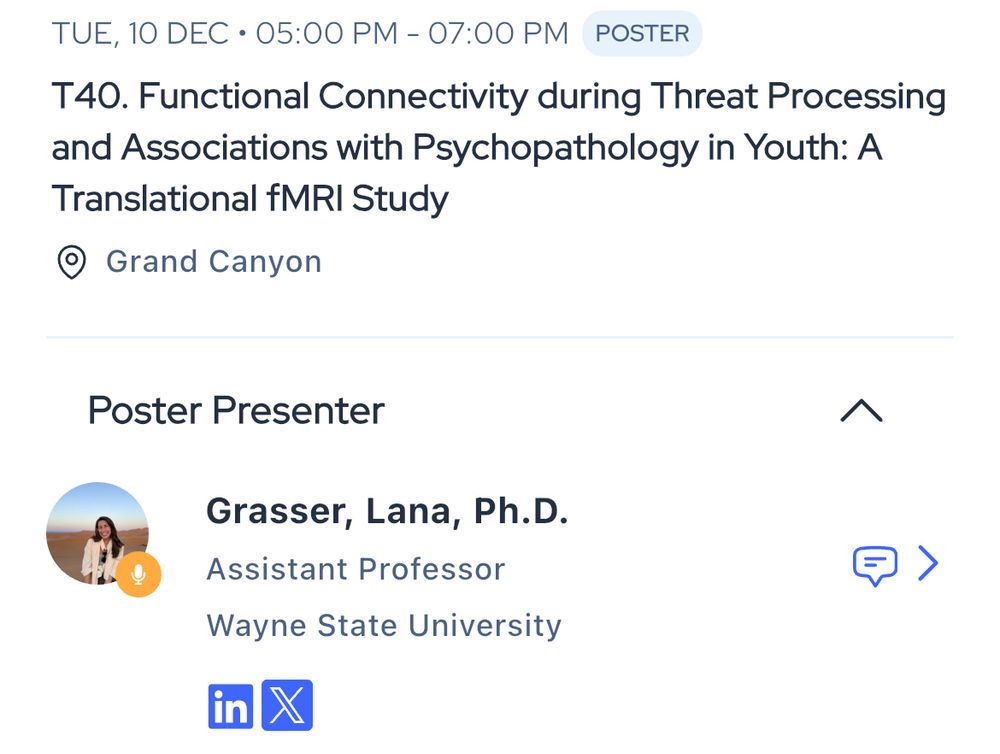
Task: Click the Assistant Professor job title
Action: (356, 569)
